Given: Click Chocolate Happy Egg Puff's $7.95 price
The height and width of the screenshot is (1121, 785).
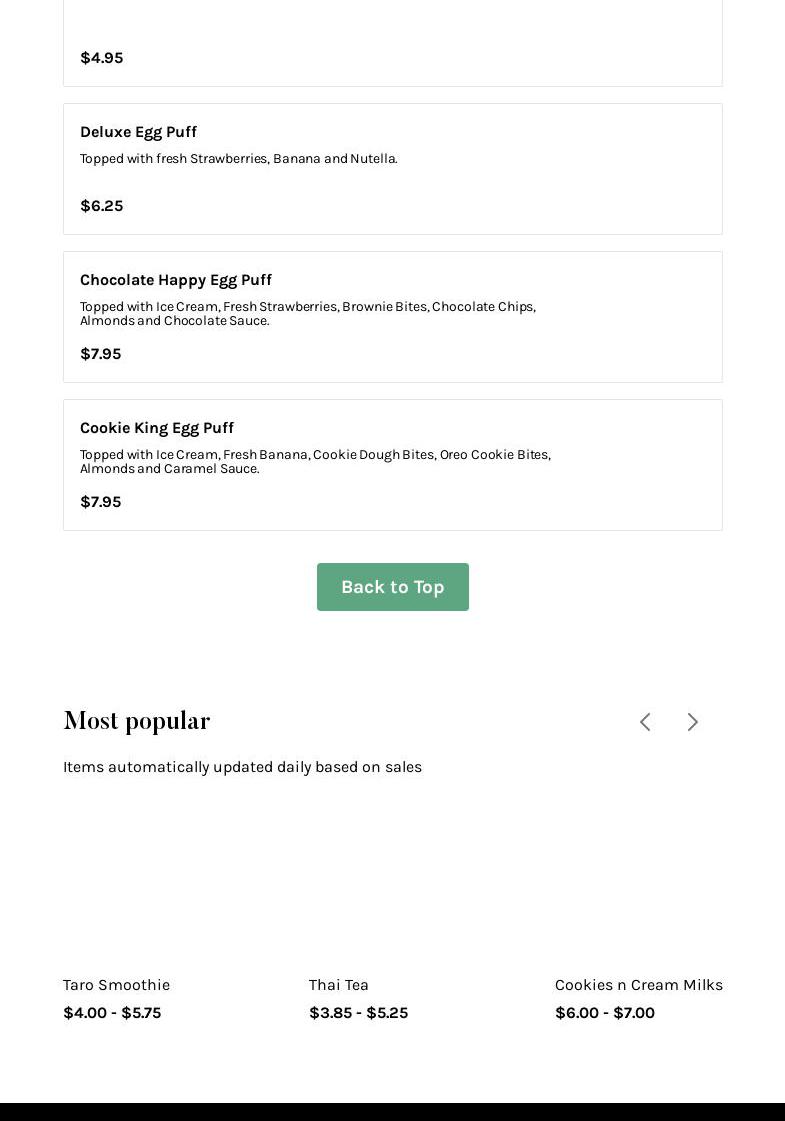Looking at the screenshot, I should point(101,354).
